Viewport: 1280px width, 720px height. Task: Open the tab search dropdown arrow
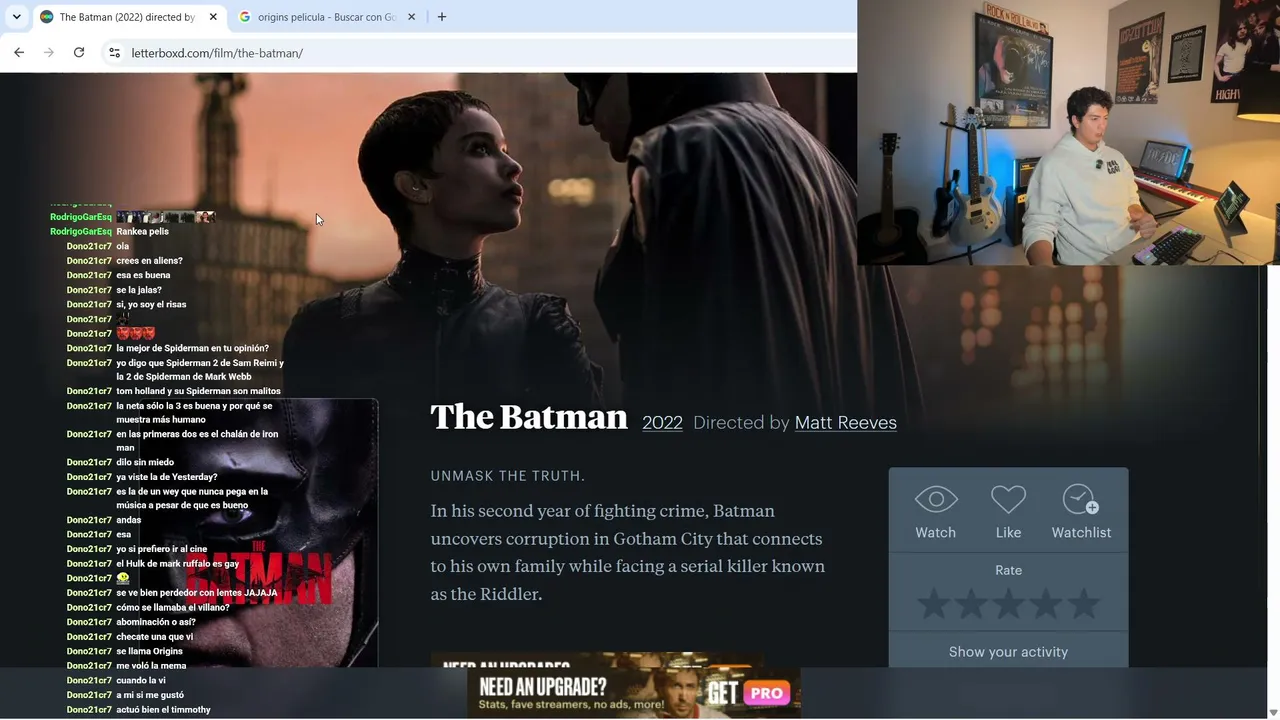(x=16, y=17)
